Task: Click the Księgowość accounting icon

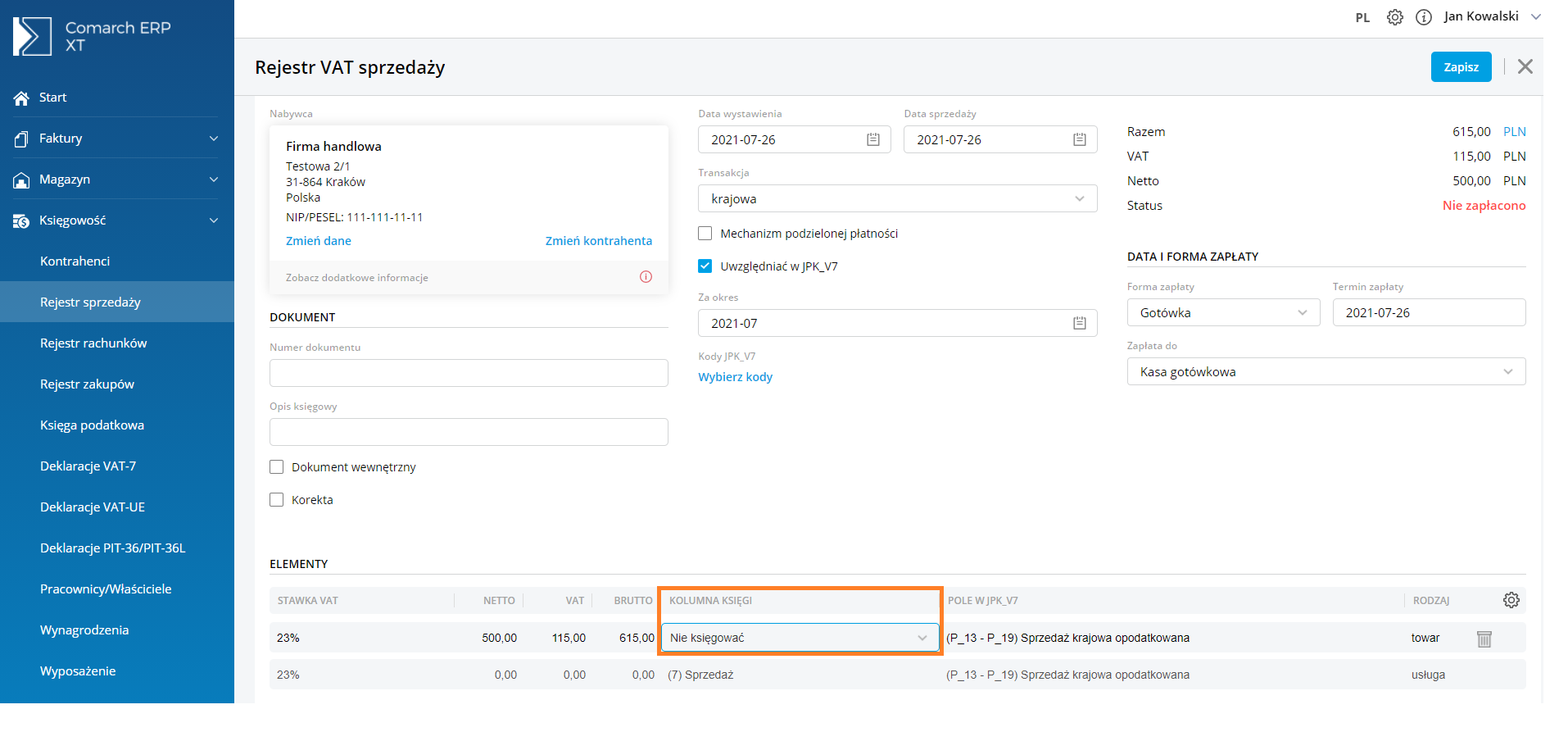Action: pos(22,221)
